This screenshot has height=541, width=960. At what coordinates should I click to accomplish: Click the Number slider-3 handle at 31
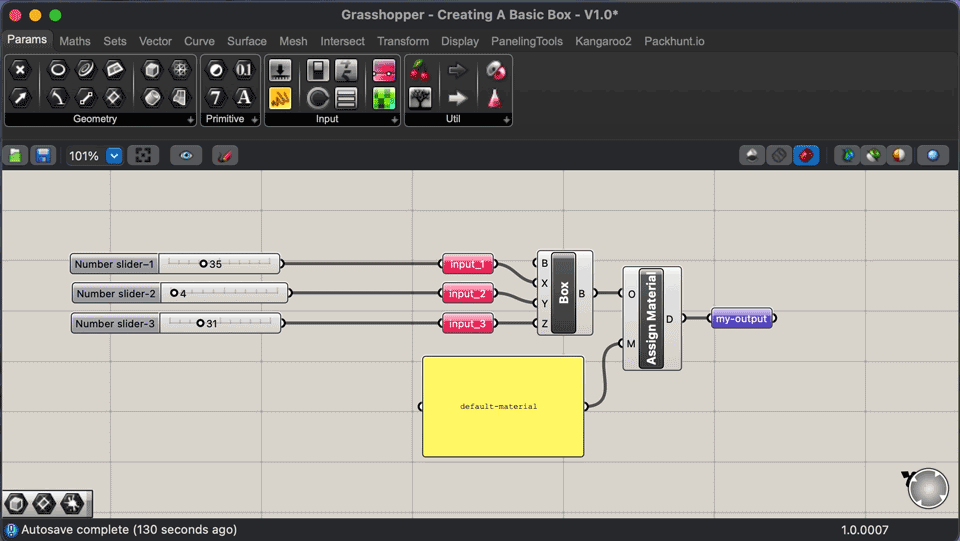click(x=200, y=323)
